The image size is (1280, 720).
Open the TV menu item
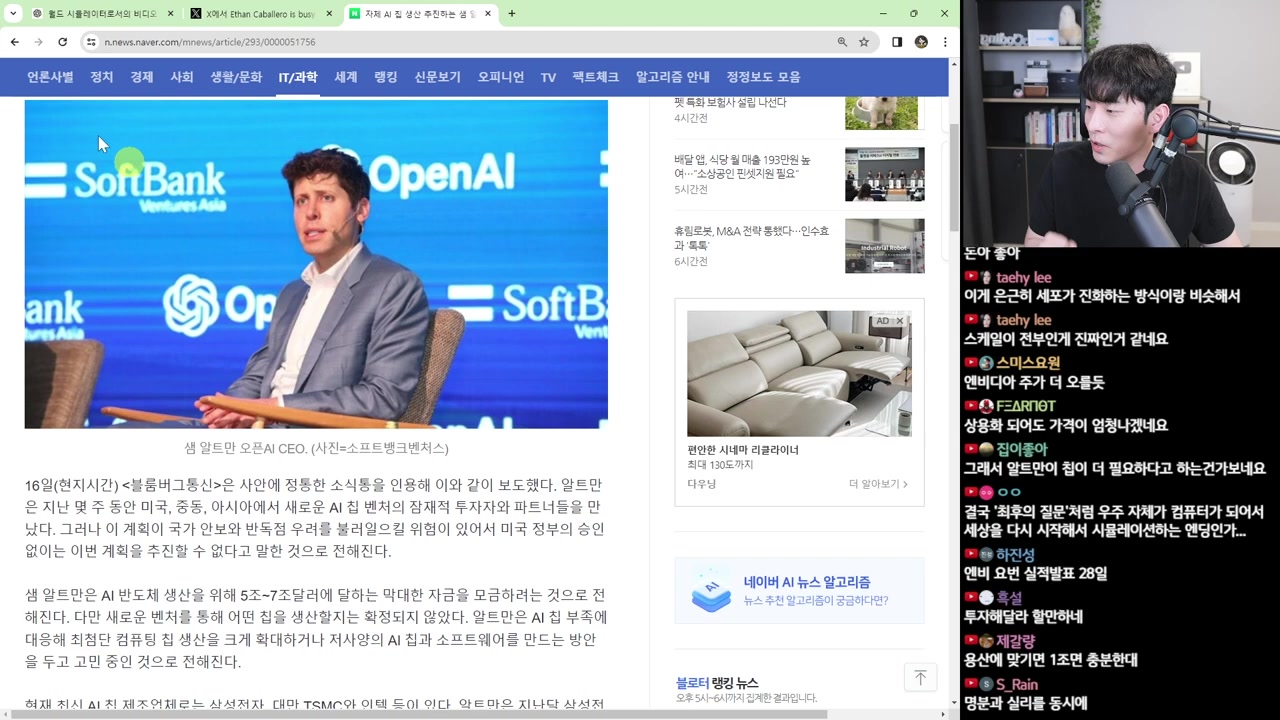[x=548, y=77]
